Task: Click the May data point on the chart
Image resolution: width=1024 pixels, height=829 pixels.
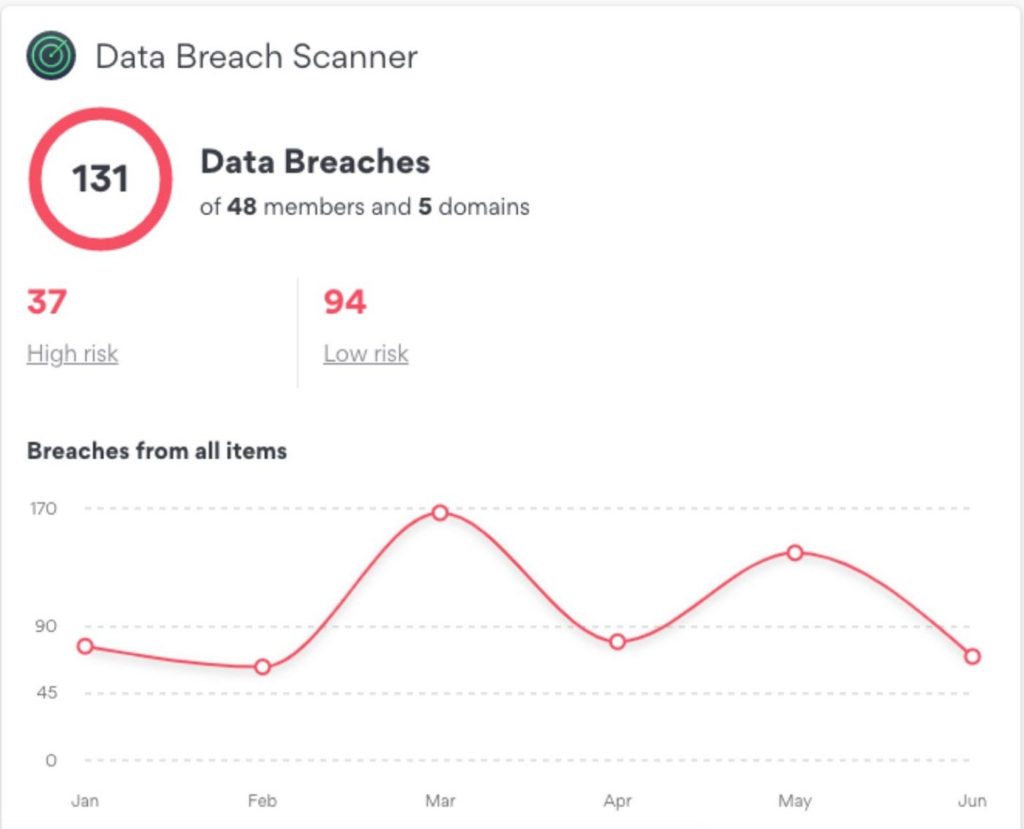Action: coord(795,552)
